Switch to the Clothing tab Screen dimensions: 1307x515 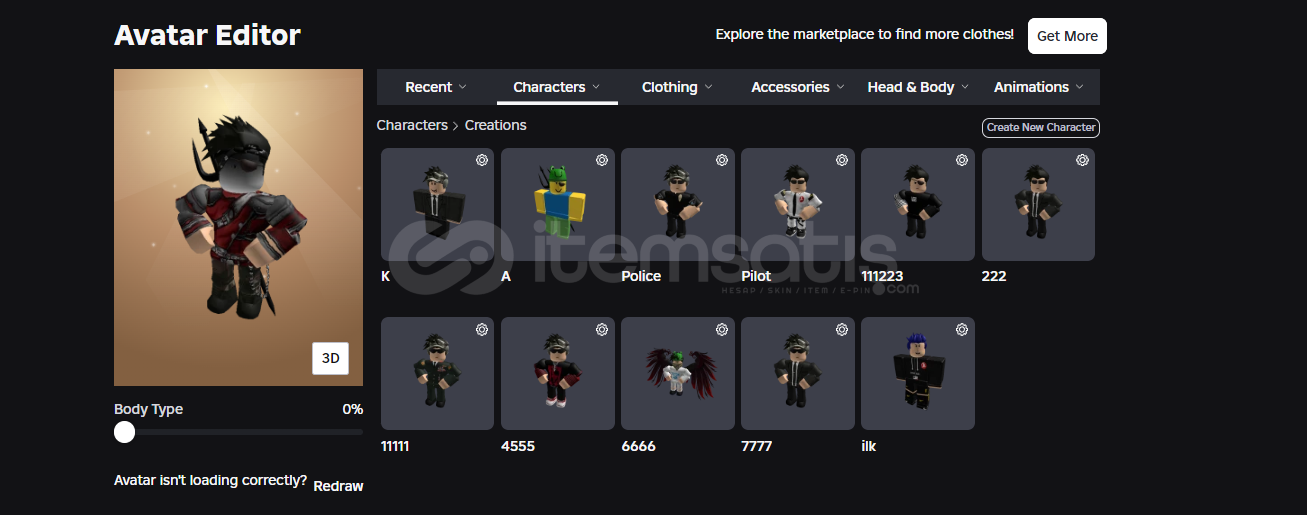678,87
